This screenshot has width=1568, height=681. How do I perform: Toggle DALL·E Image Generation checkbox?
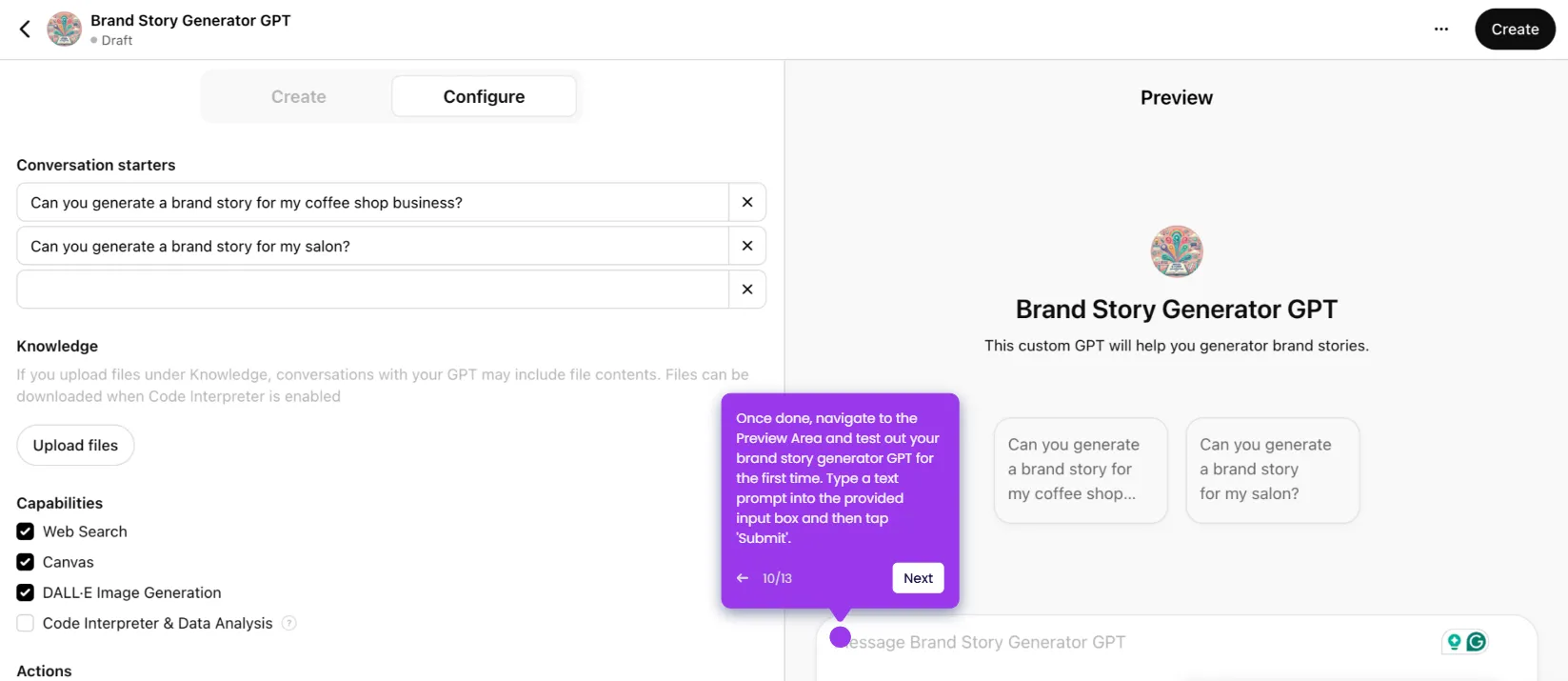pos(26,592)
